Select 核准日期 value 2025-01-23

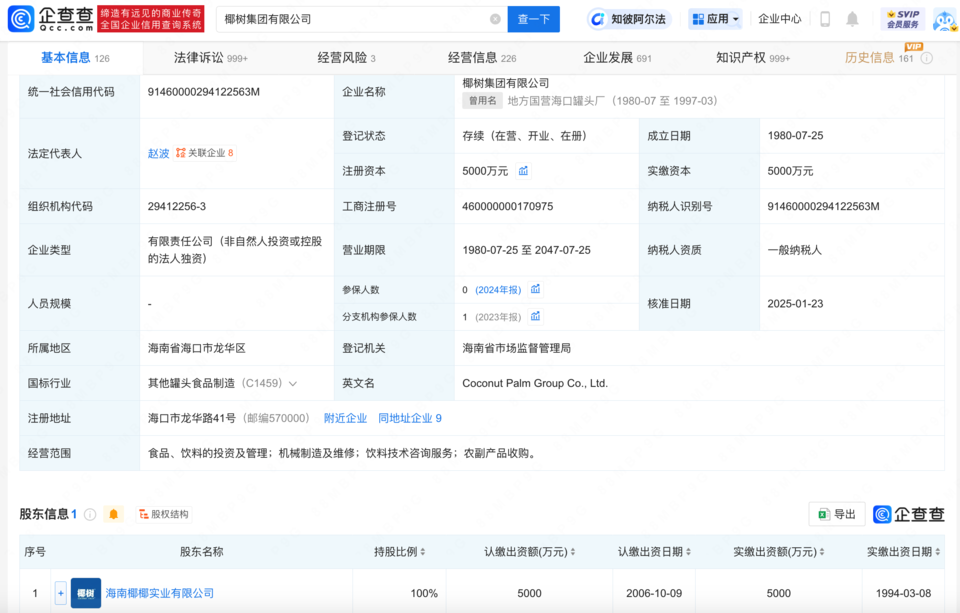[795, 304]
